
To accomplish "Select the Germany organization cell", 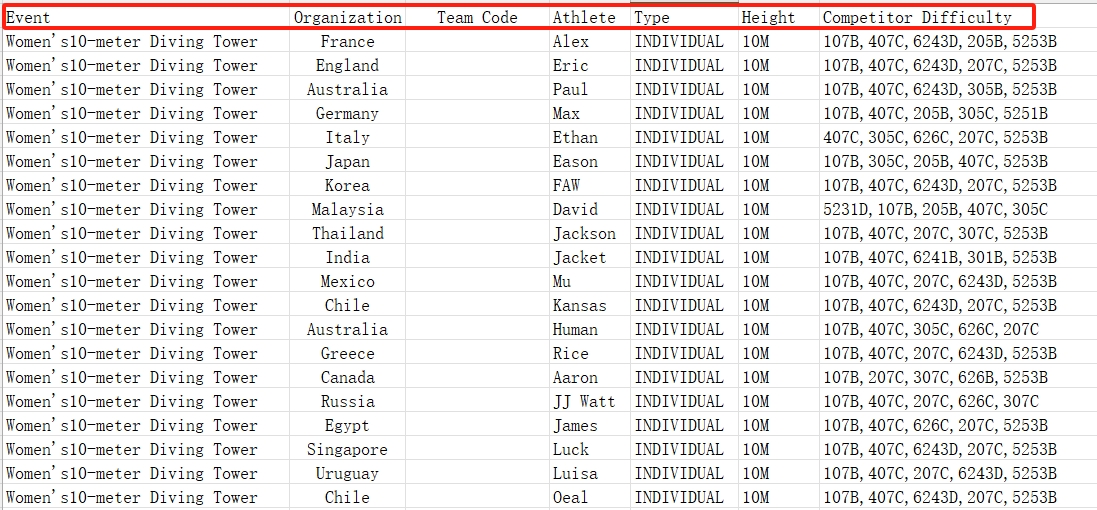I will pos(347,114).
